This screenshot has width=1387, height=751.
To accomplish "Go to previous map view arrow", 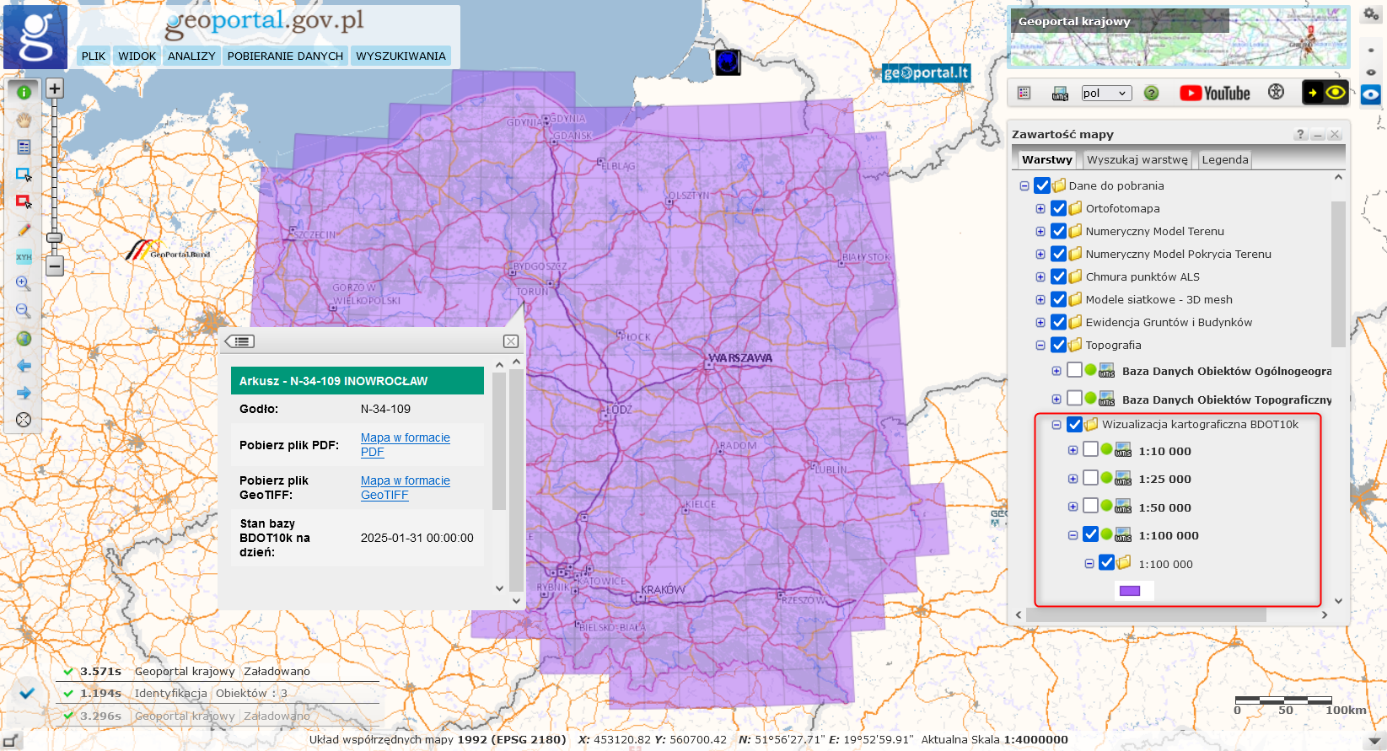I will 24,365.
